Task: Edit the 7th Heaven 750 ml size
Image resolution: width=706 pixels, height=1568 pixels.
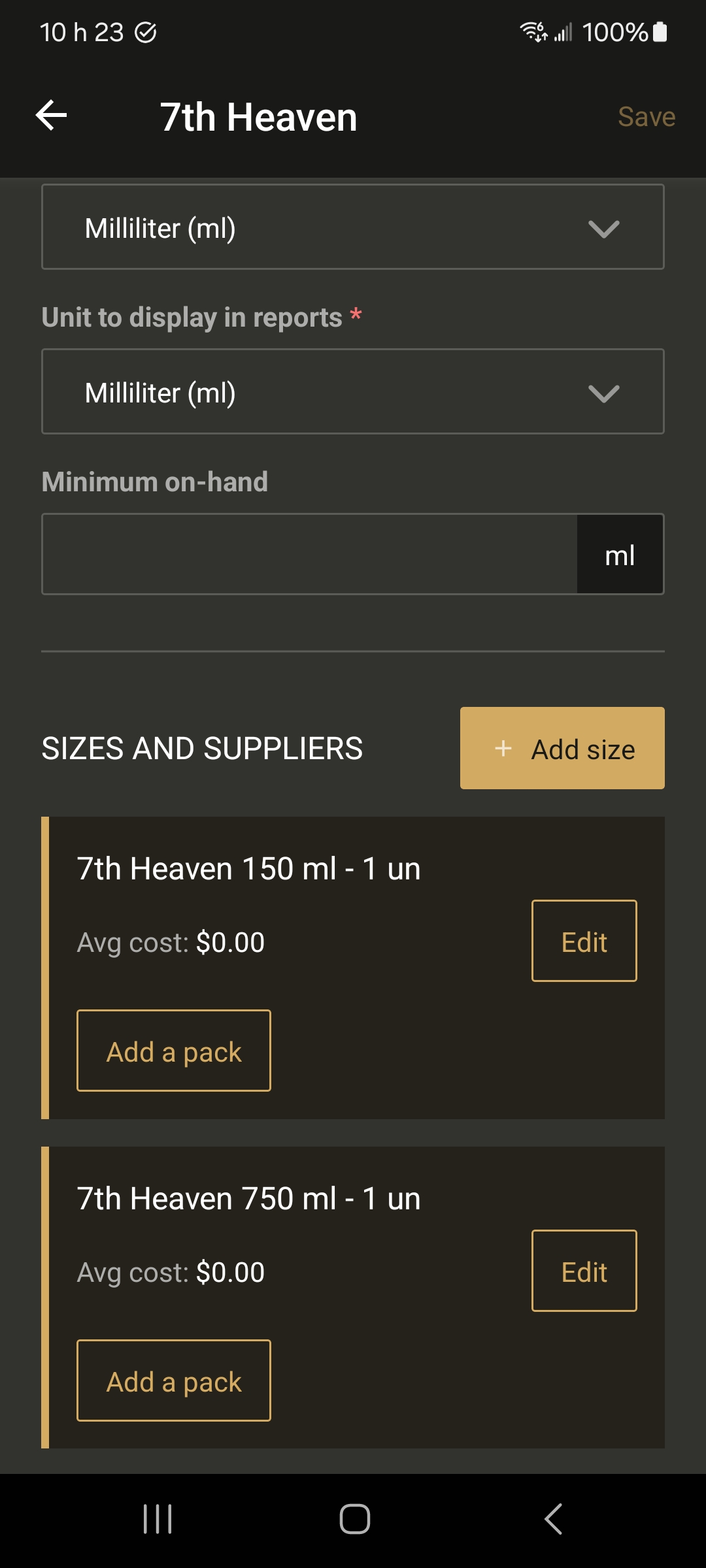Action: 584,1271
